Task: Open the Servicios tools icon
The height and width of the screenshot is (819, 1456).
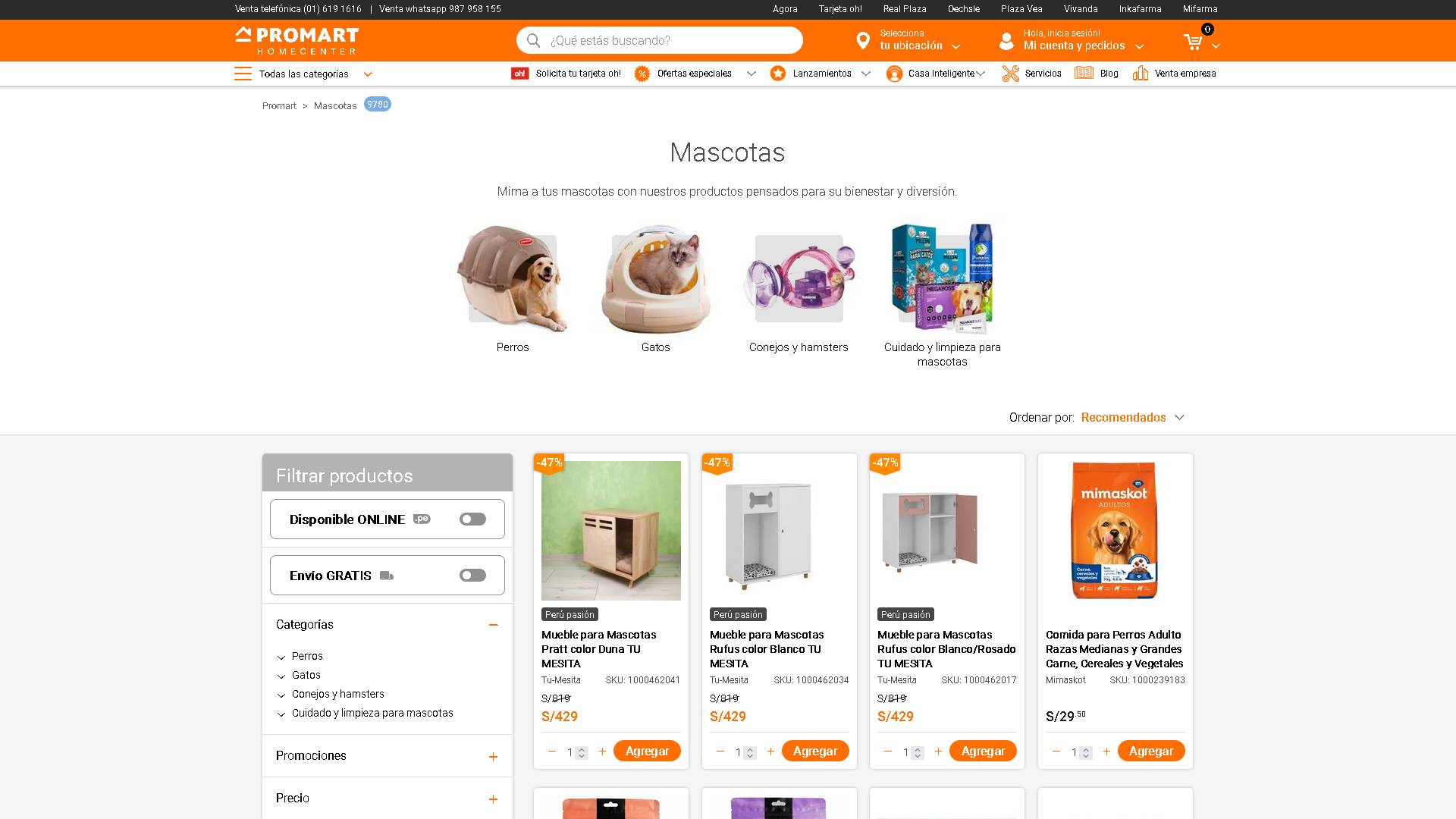Action: tap(1010, 74)
